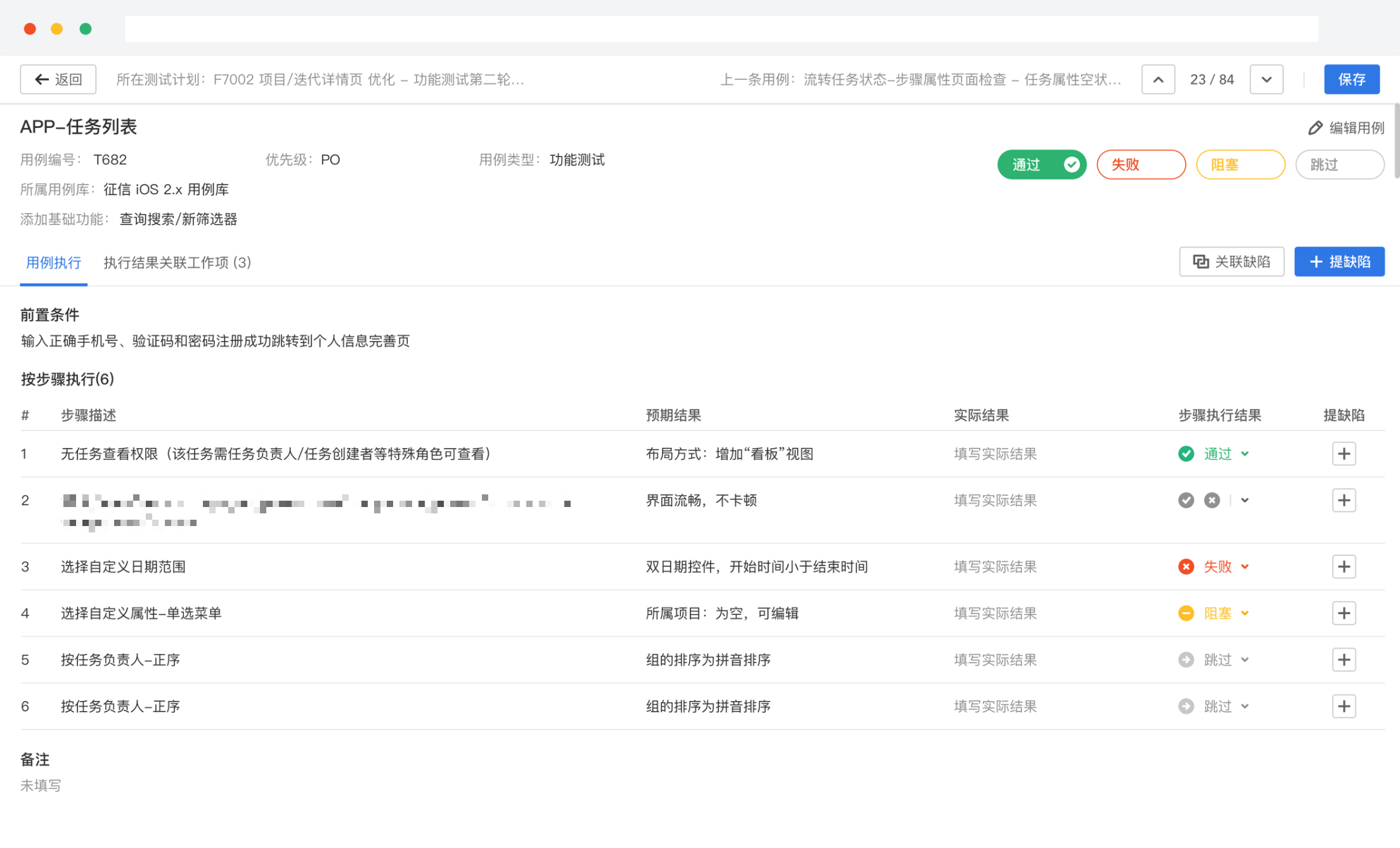Set overall case result to 跳过
Screen dimensions: 1400x848
pyautogui.click(x=1338, y=165)
